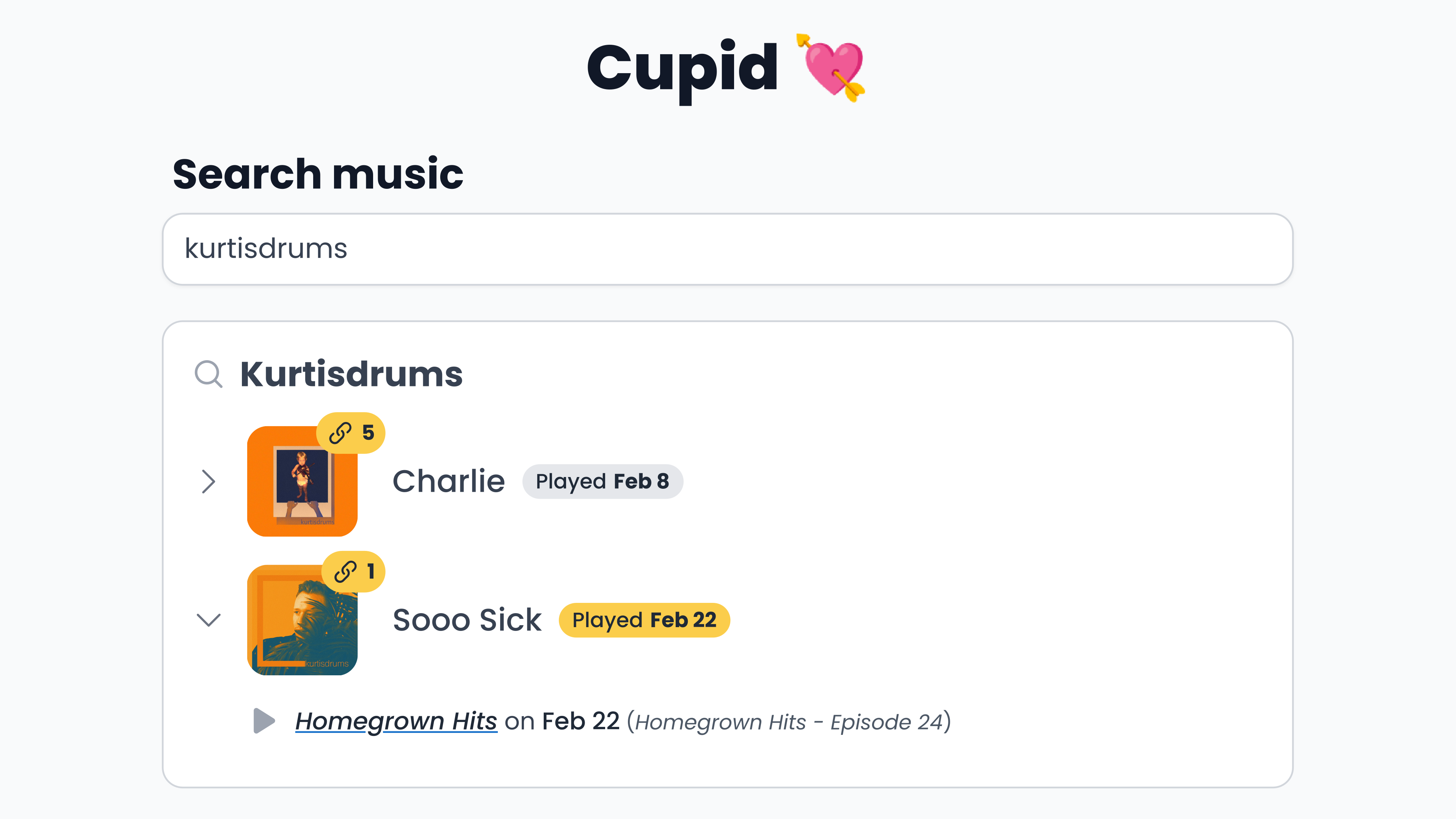This screenshot has height=819, width=1456.
Task: Click the Search music heading
Action: click(x=318, y=174)
